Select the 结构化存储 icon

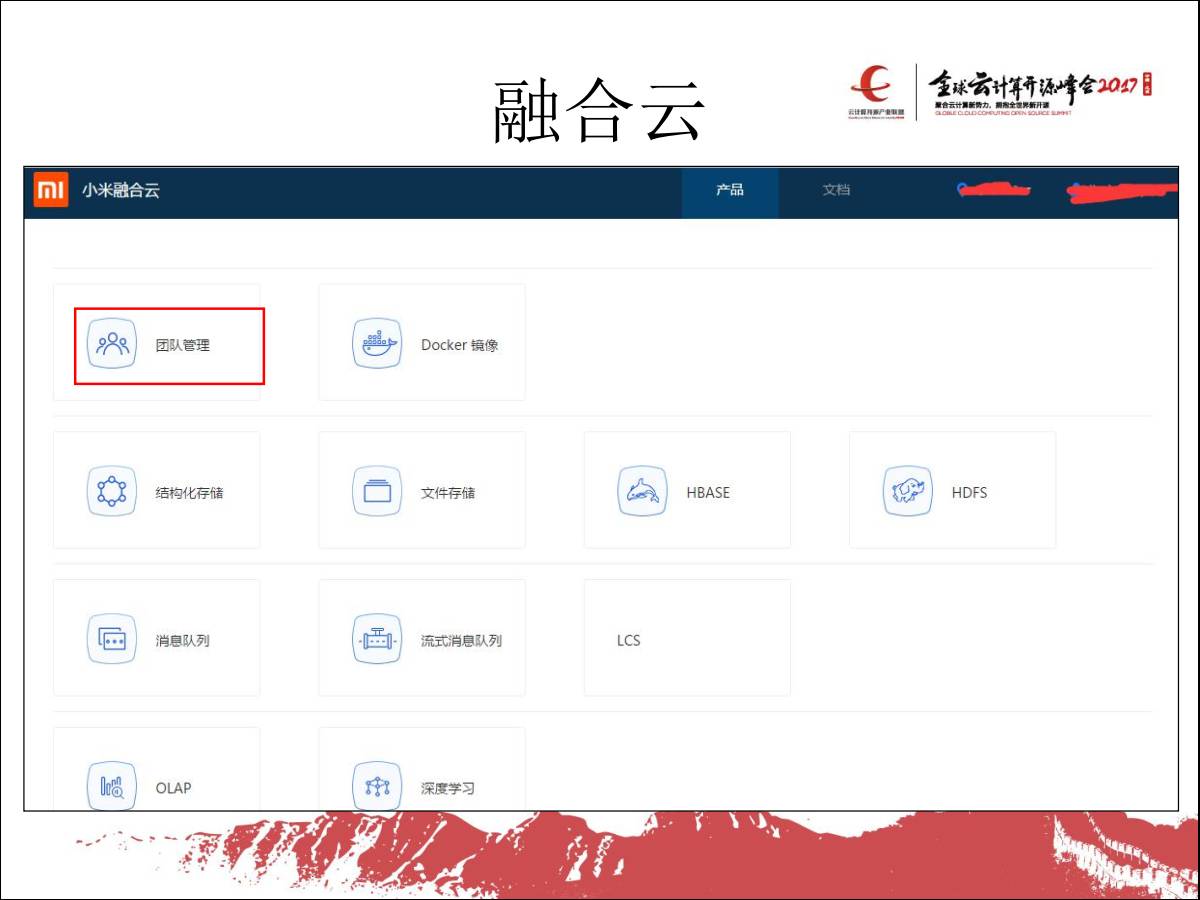point(112,492)
